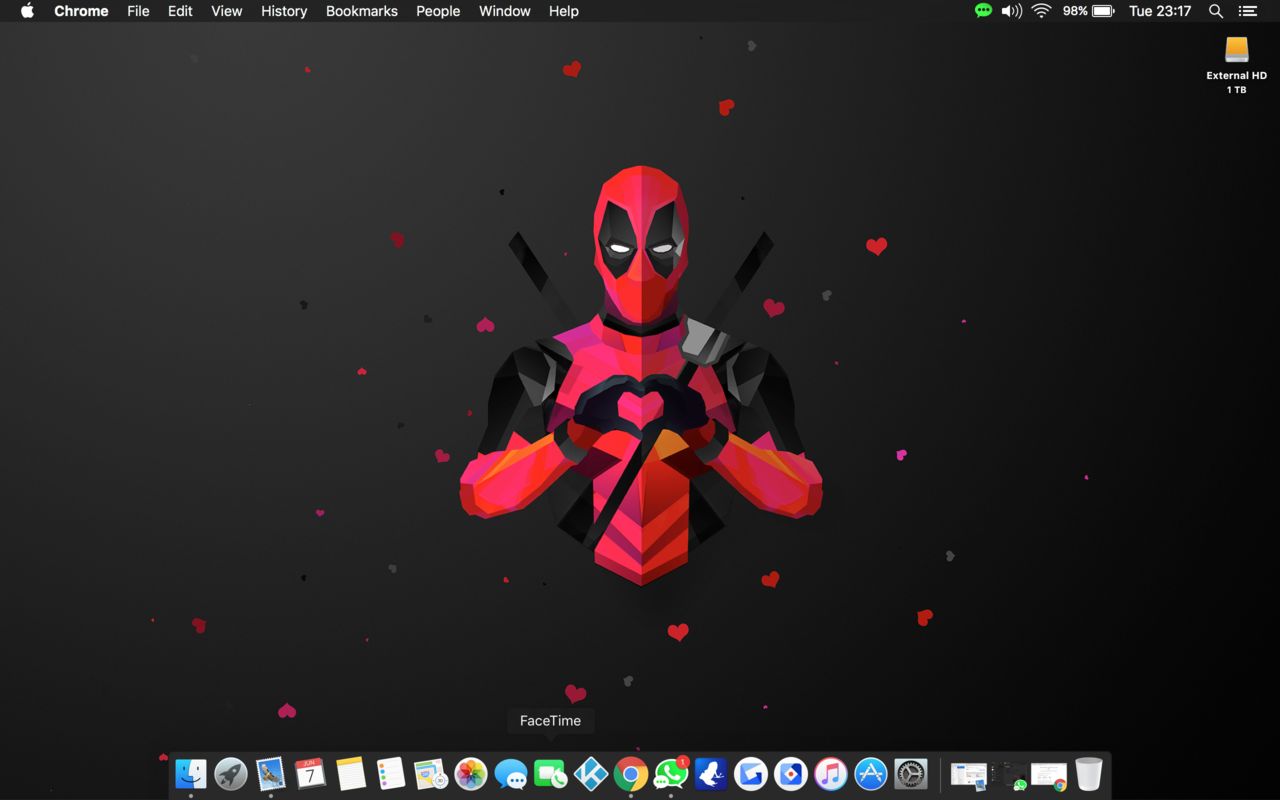
Task: Open the Apple menu
Action: click(x=27, y=11)
